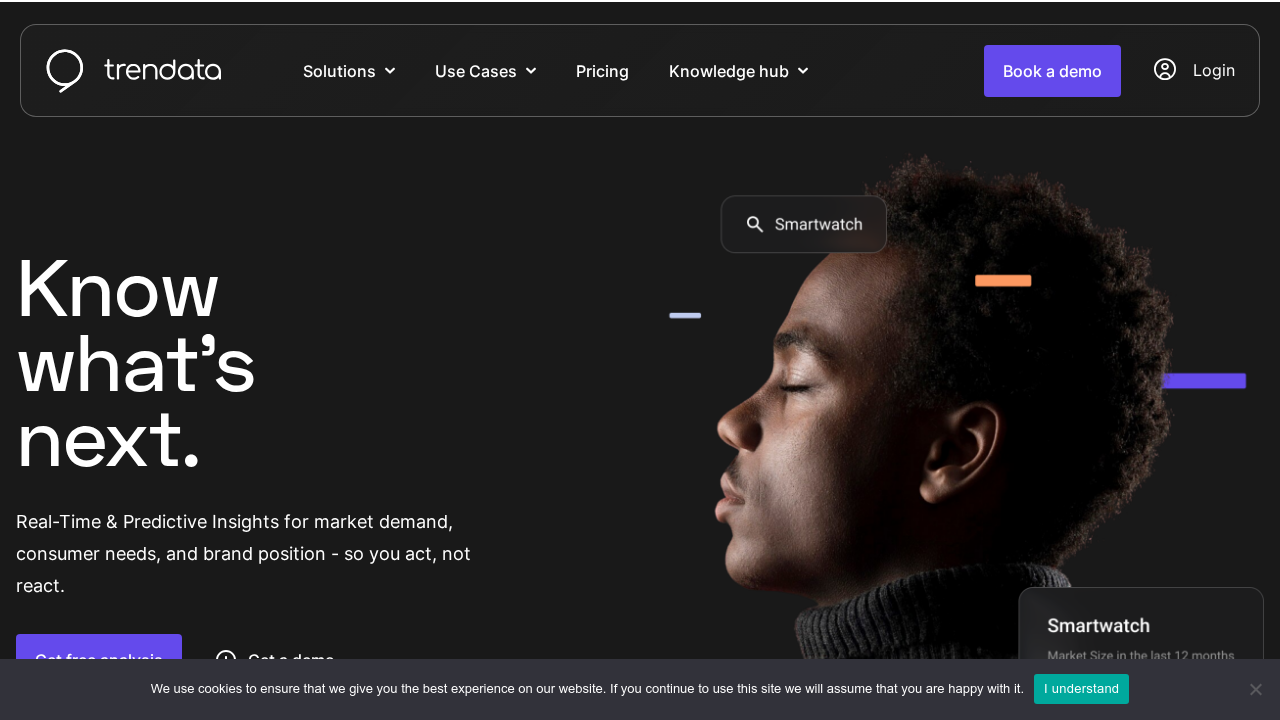Expand the Knowledge hub dropdown

727,71
